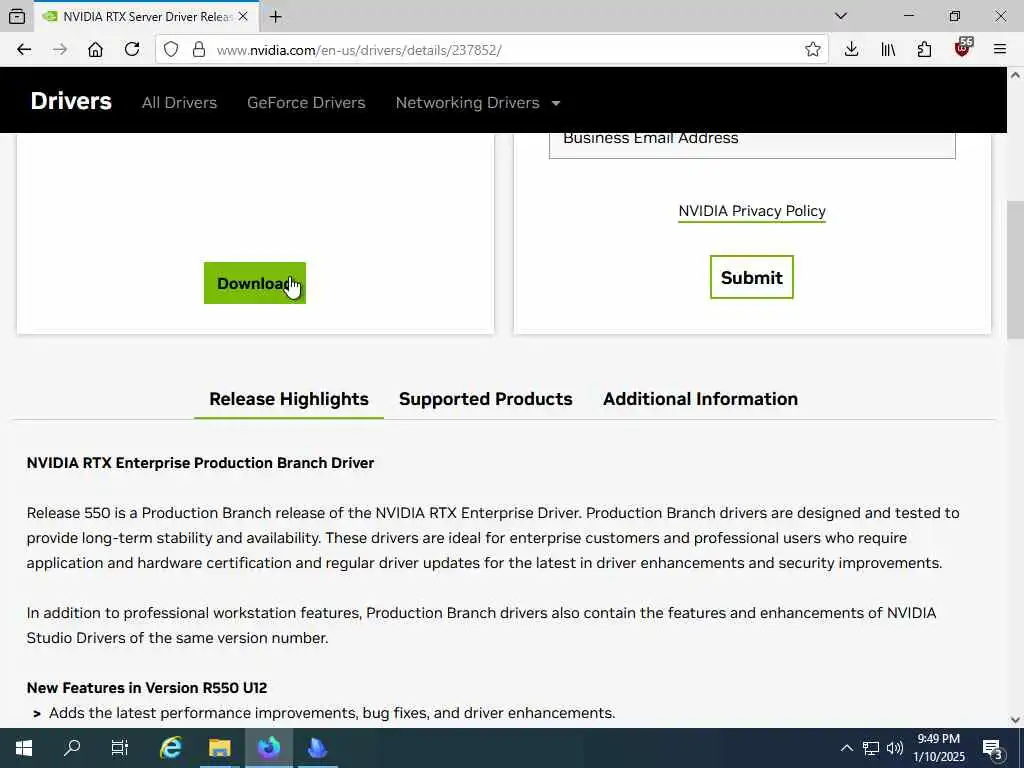Click the green Download button

pos(255,283)
